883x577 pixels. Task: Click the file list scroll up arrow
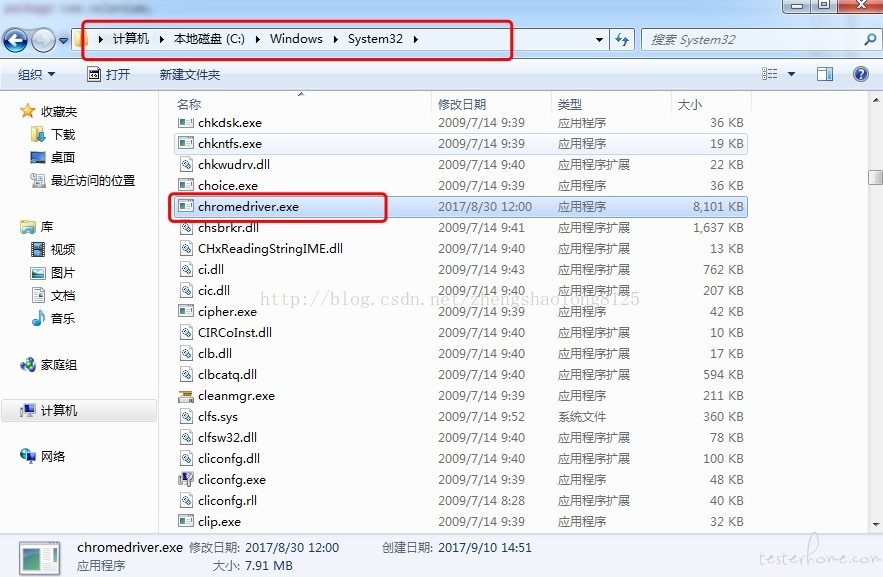coord(876,100)
